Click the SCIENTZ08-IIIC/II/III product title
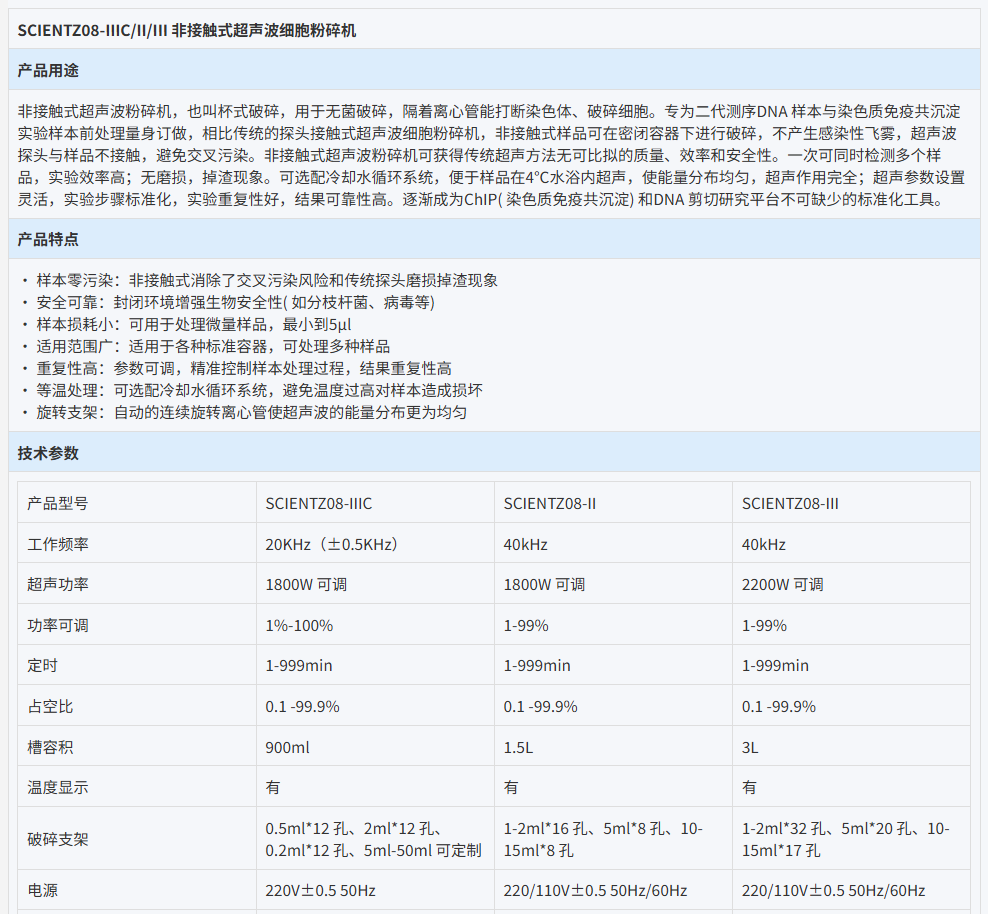 click(x=187, y=30)
